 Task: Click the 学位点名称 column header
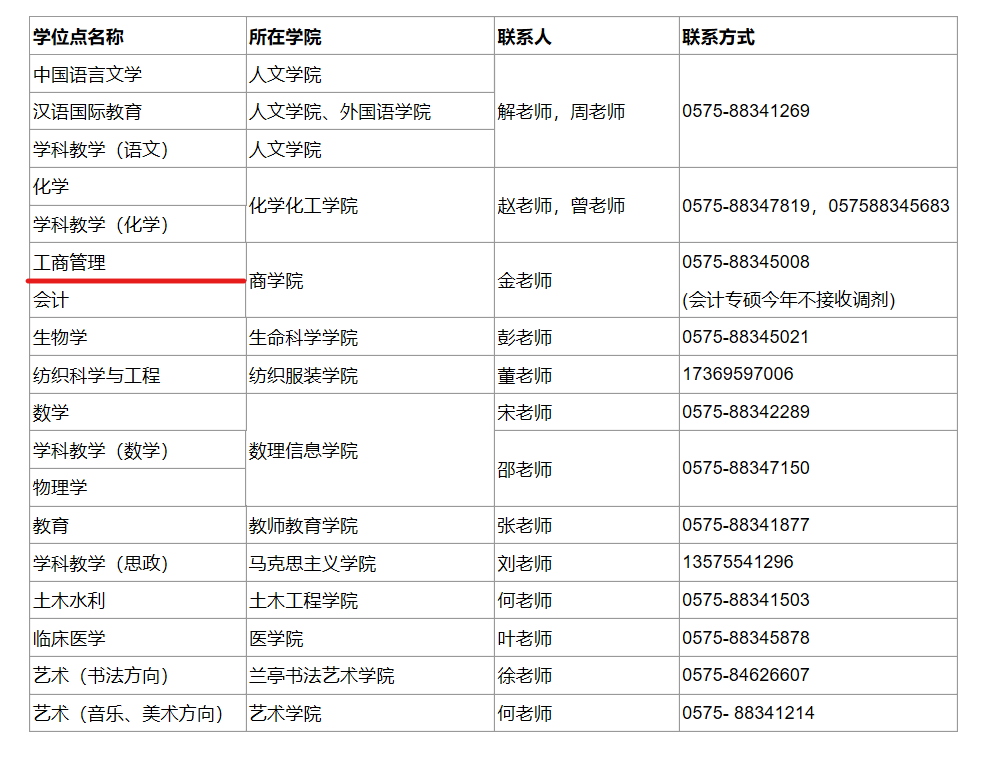pyautogui.click(x=78, y=37)
